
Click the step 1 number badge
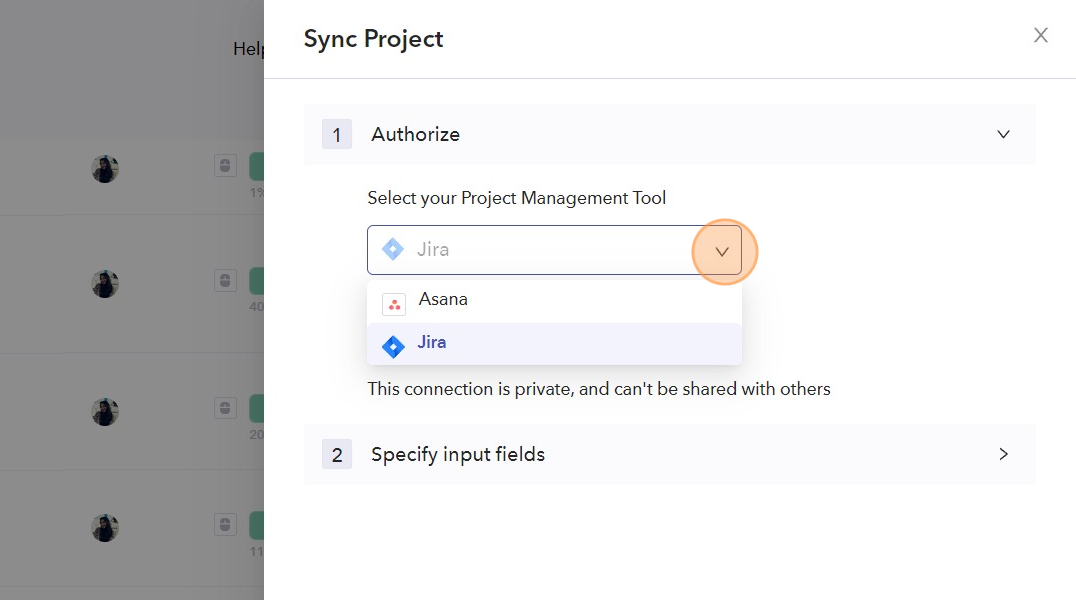[337, 135]
